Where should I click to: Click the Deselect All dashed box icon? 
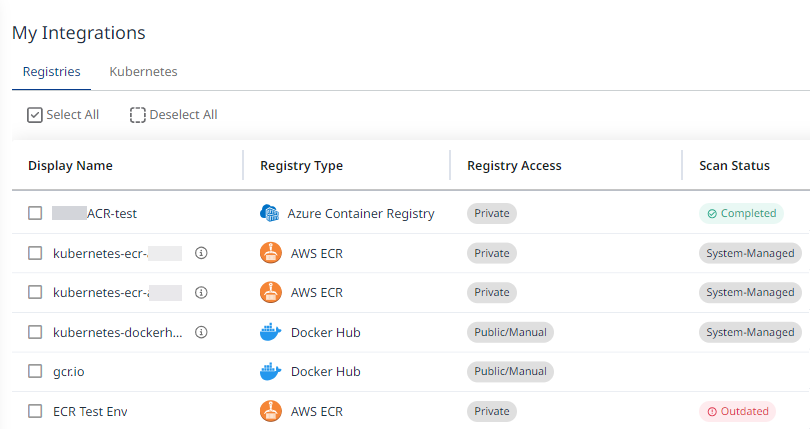(138, 115)
